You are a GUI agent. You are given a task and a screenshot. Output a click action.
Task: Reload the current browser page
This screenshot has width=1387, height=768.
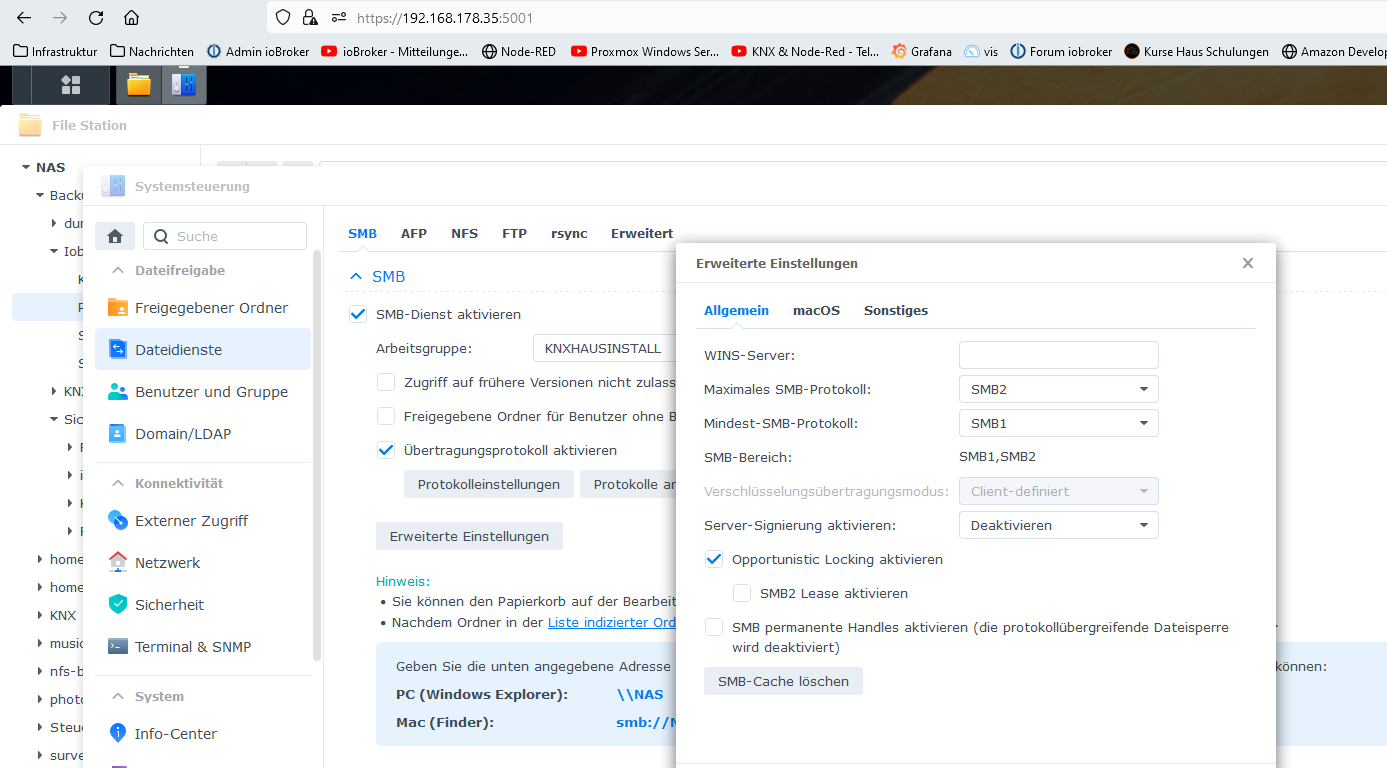tap(96, 17)
